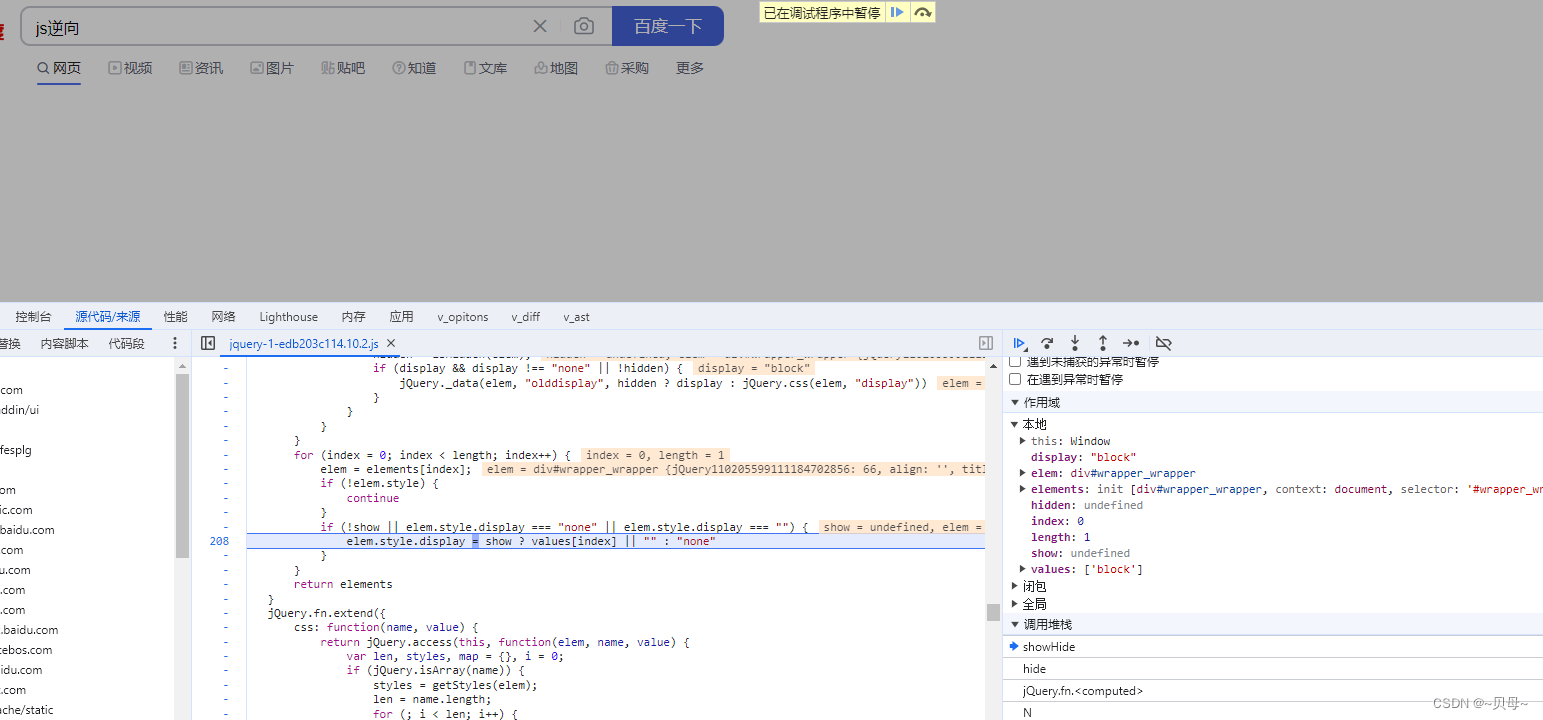Screen dimensions: 1543x720
Task: Open the 网络 network tab
Action: pos(224,316)
